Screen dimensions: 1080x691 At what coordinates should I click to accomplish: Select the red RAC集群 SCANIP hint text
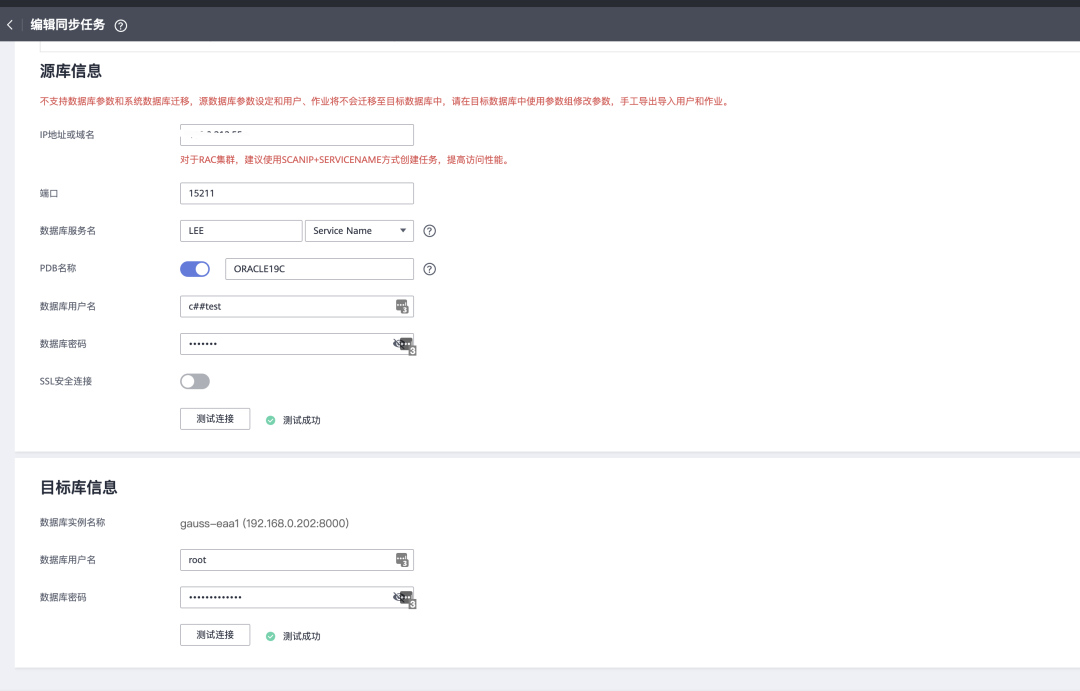(x=345, y=160)
